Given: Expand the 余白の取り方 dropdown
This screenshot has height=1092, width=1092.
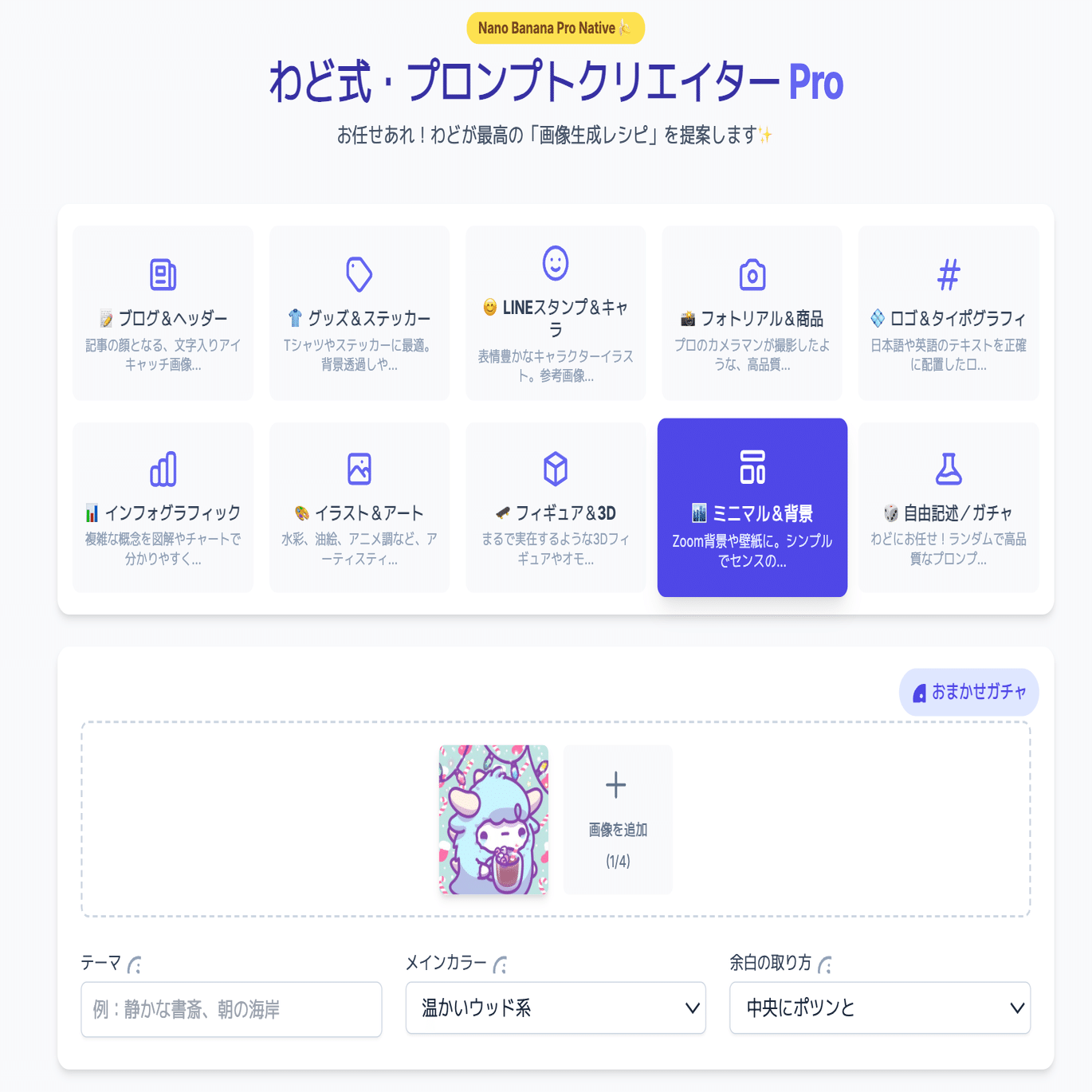Looking at the screenshot, I should (x=880, y=1008).
